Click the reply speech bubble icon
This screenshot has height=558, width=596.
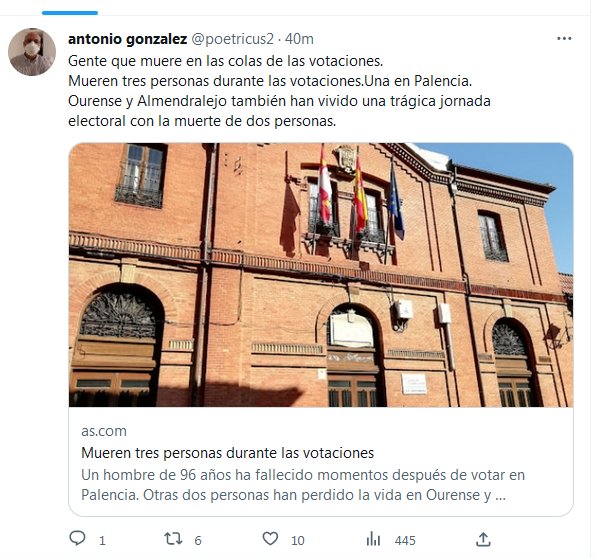pos(78,539)
